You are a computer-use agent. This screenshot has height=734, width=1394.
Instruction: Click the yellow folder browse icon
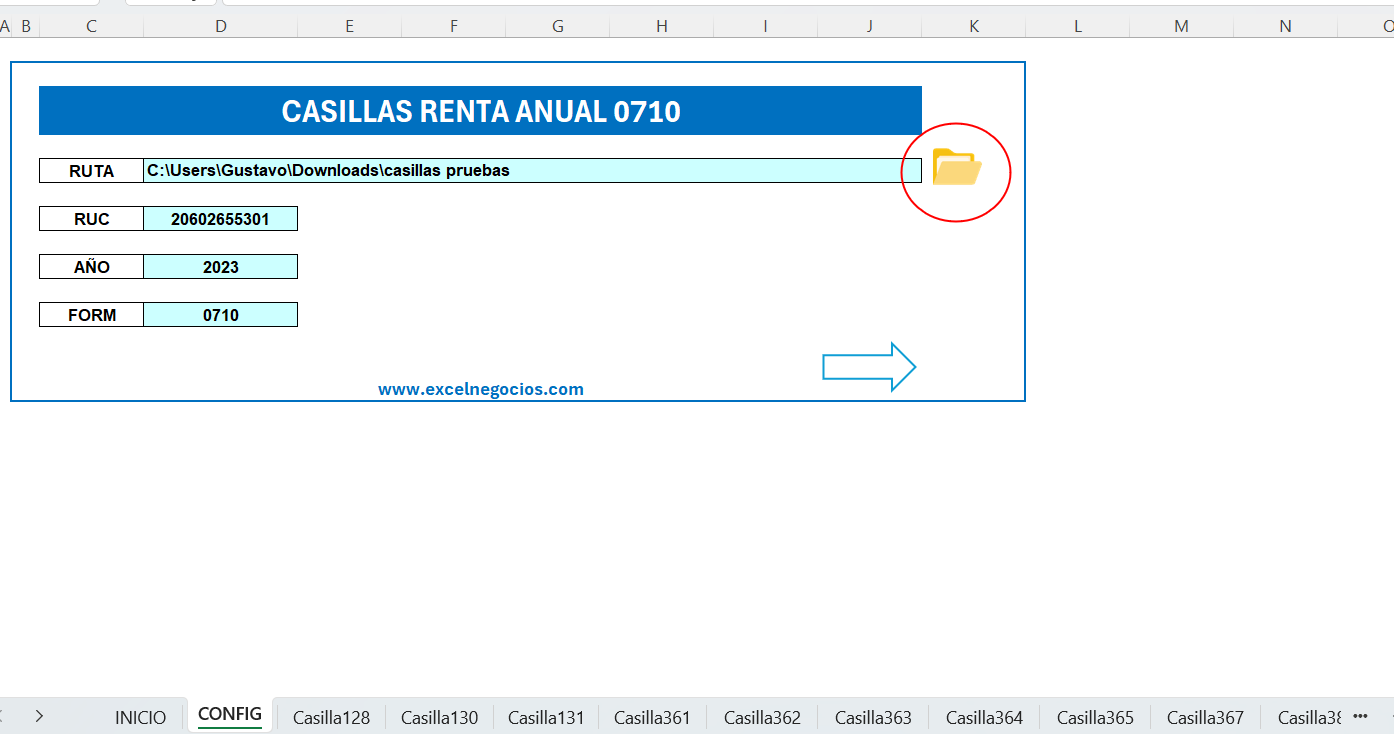click(x=956, y=167)
